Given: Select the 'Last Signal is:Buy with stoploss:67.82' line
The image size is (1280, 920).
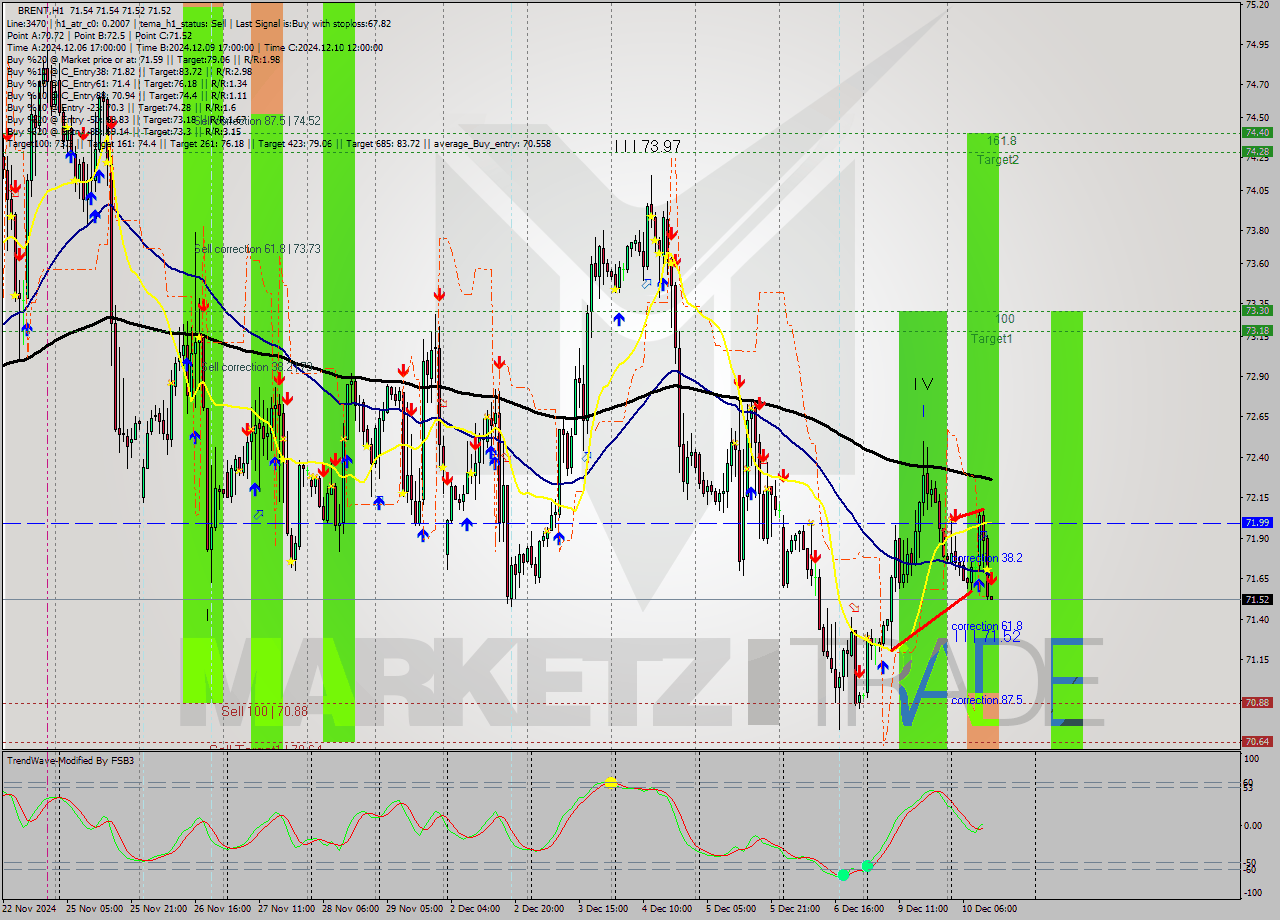Looking at the screenshot, I should [313, 23].
